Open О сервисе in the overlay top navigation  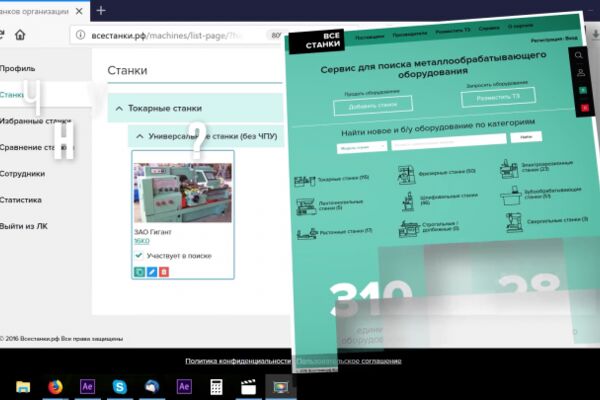click(520, 26)
